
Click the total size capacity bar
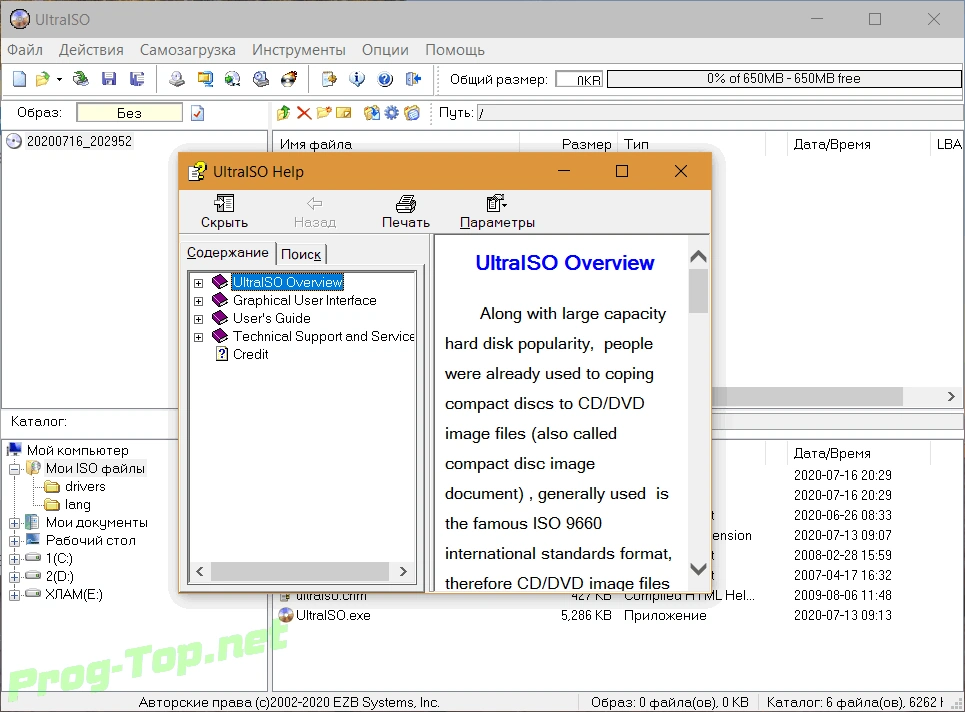tap(783, 79)
